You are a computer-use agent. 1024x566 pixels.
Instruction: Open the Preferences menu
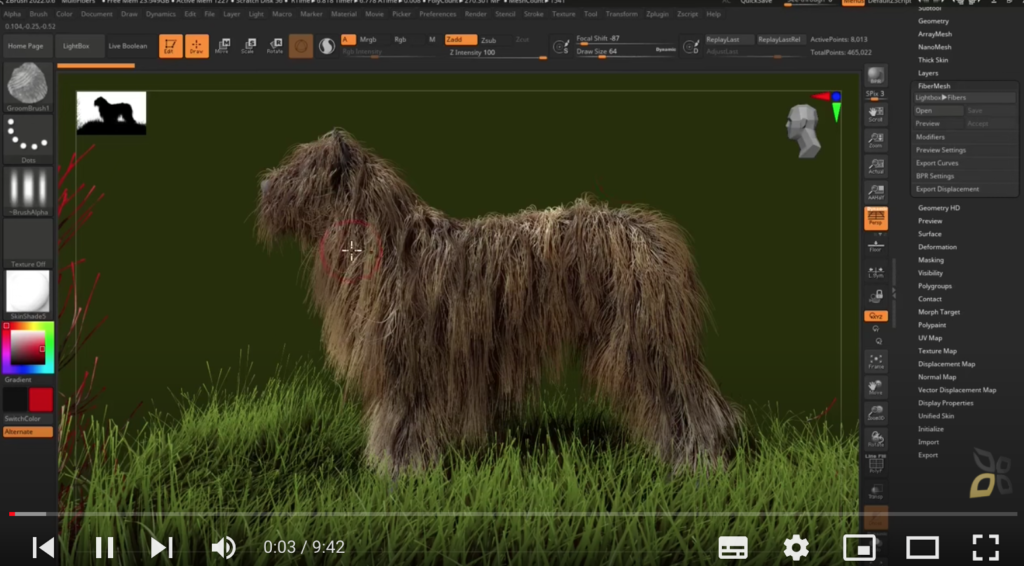pyautogui.click(x=438, y=14)
